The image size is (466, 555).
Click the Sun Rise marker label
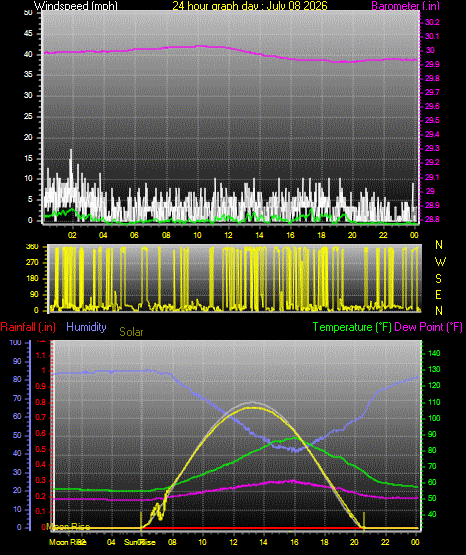[140, 542]
